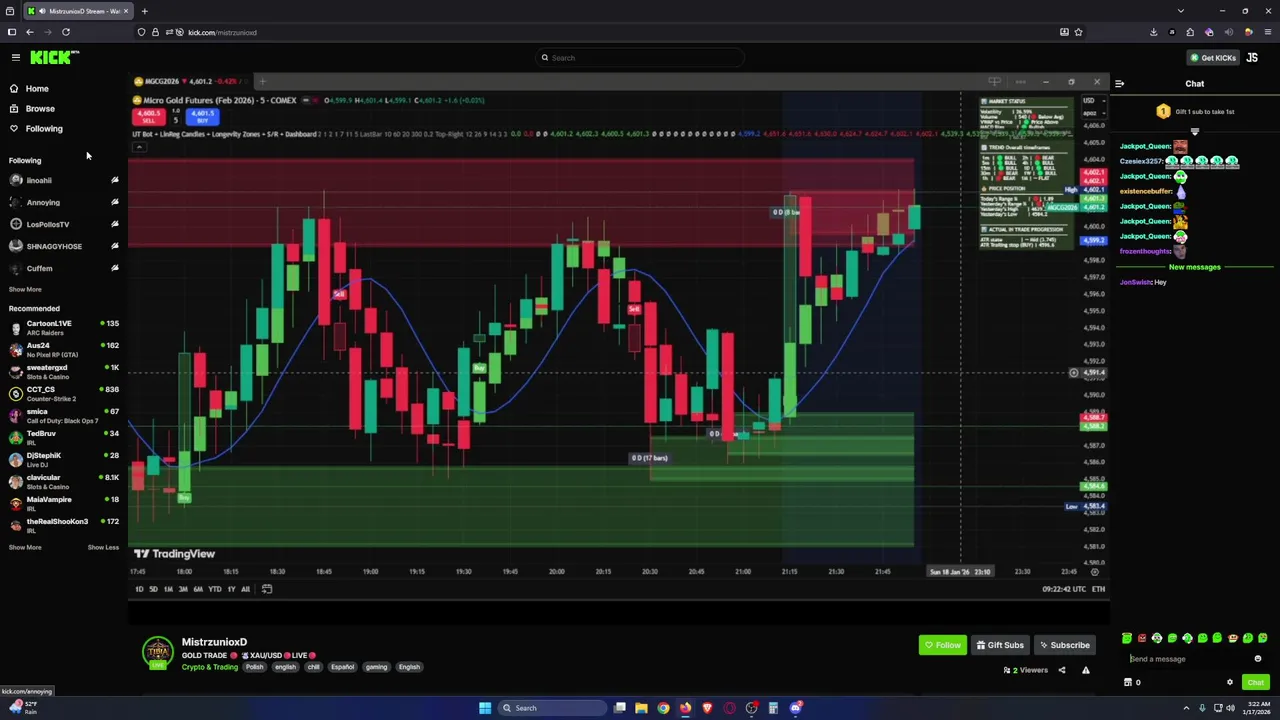Click the gift leaderboard expand arrow in chat
Screen dimensions: 1280x720
[x=1194, y=131]
